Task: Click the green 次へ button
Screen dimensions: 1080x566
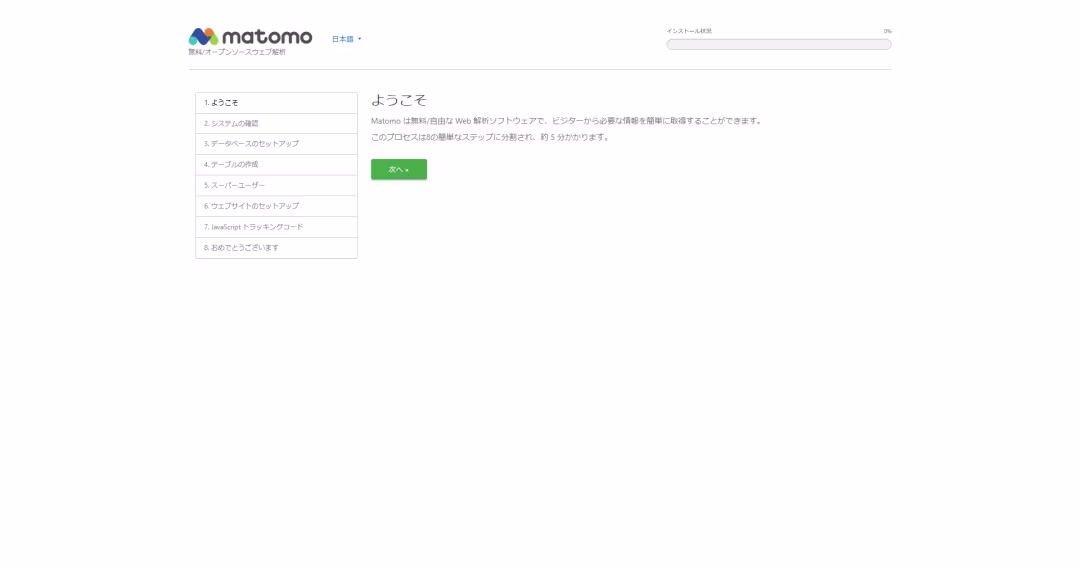Action: pos(399,169)
